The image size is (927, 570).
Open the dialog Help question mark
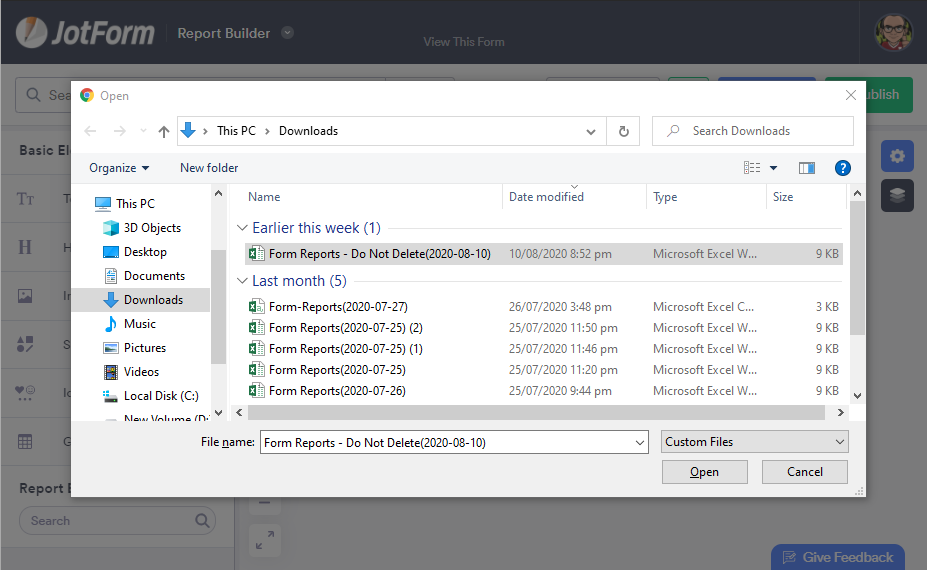[x=843, y=168]
